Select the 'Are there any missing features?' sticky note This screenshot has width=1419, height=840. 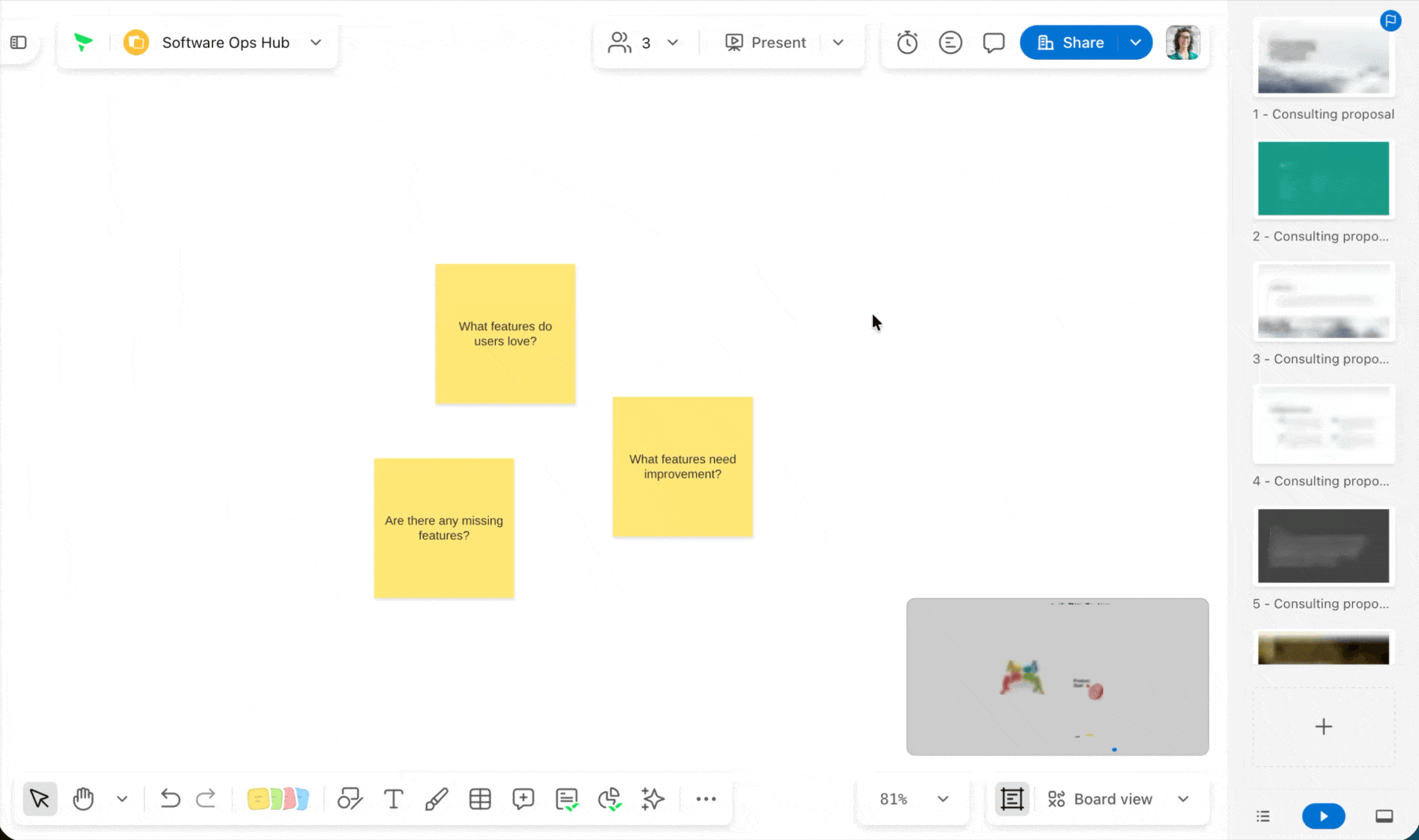pos(444,528)
